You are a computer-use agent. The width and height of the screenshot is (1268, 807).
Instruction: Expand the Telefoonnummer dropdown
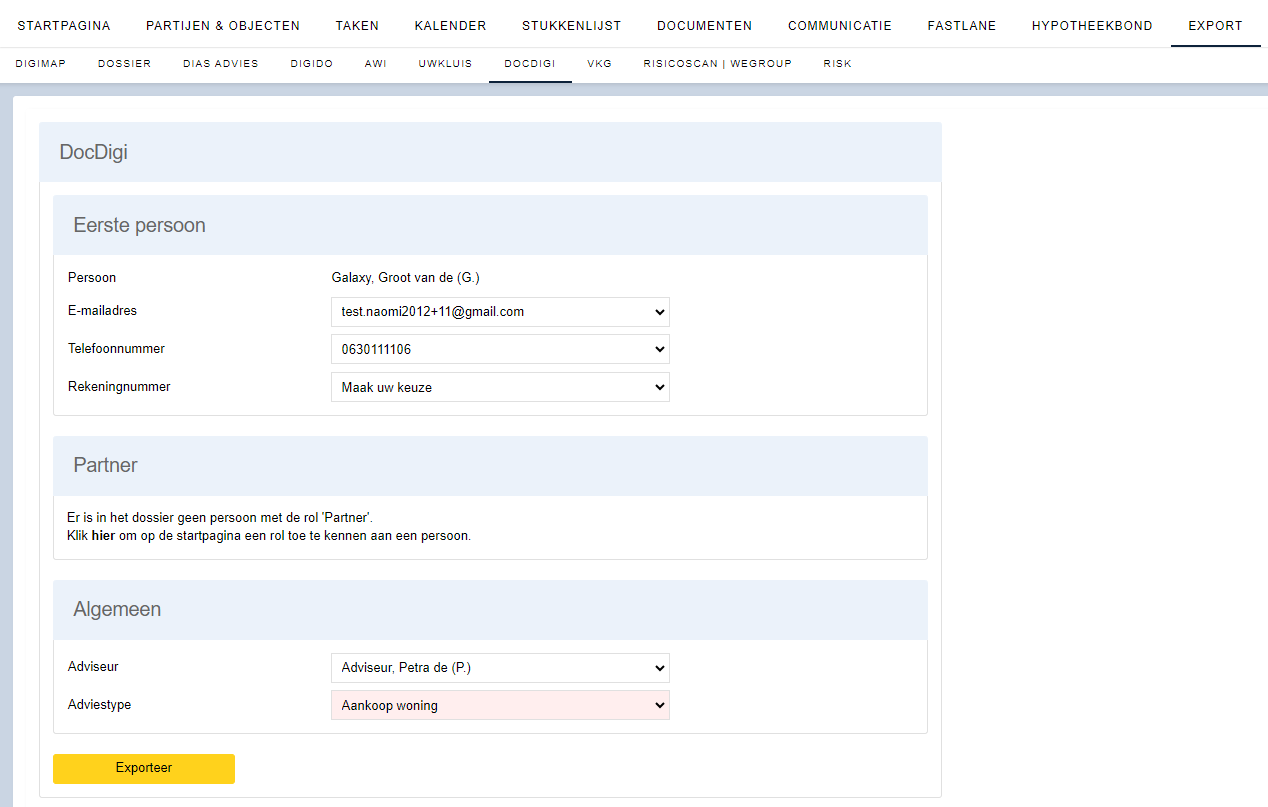(x=500, y=350)
